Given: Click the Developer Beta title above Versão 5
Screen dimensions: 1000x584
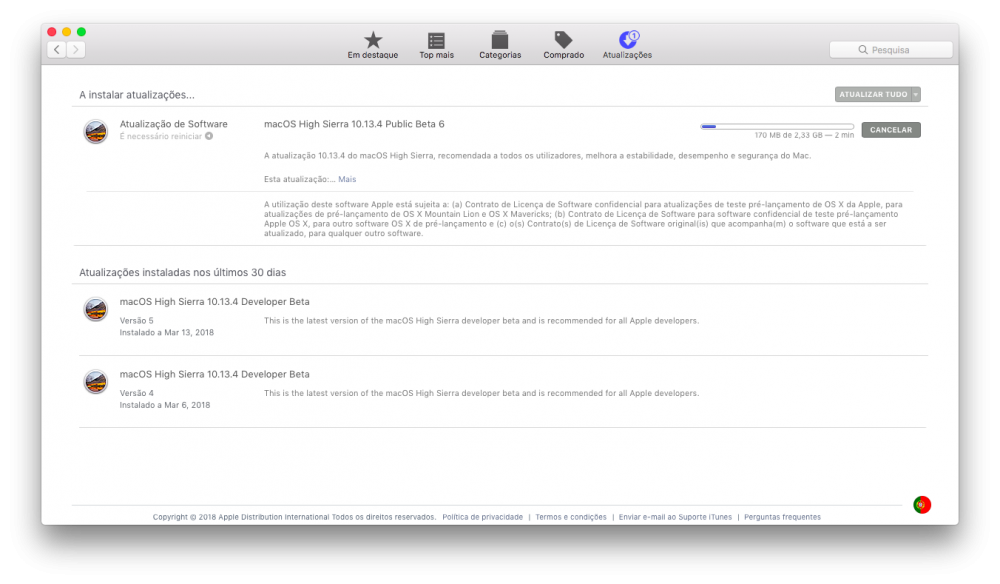Looking at the screenshot, I should [214, 302].
